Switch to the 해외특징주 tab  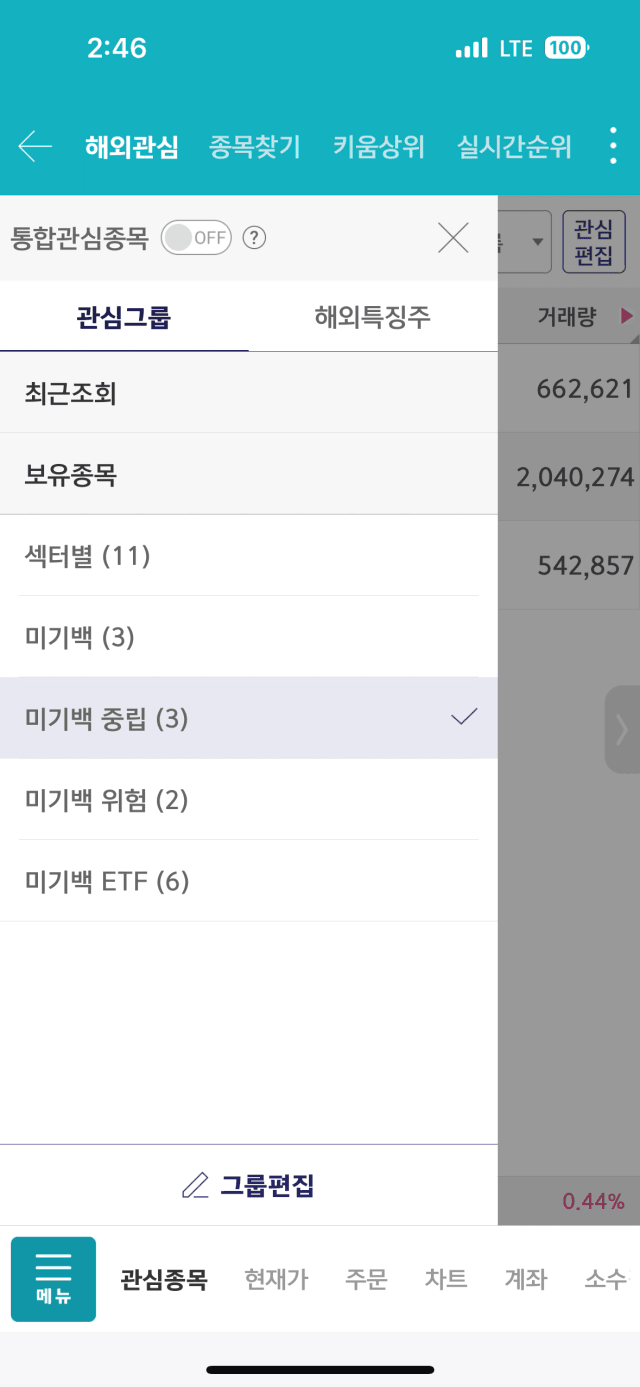372,318
